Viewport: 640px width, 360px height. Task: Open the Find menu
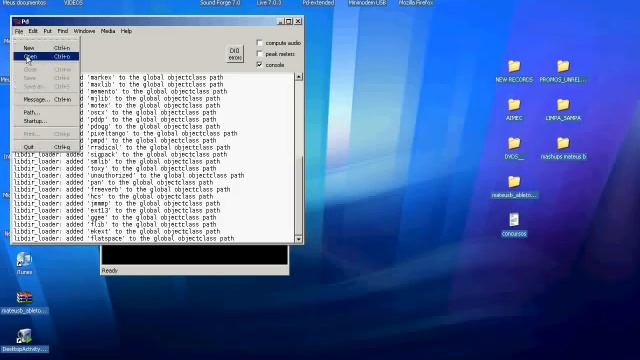[62, 31]
